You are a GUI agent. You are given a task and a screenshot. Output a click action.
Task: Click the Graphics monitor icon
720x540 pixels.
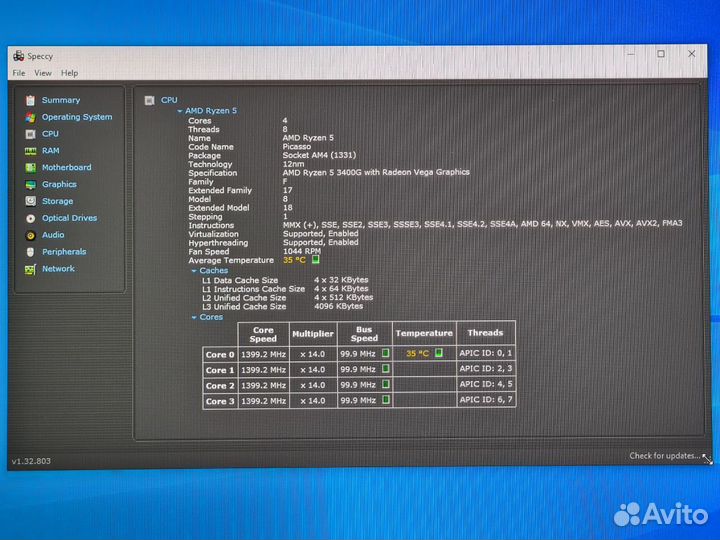point(30,185)
